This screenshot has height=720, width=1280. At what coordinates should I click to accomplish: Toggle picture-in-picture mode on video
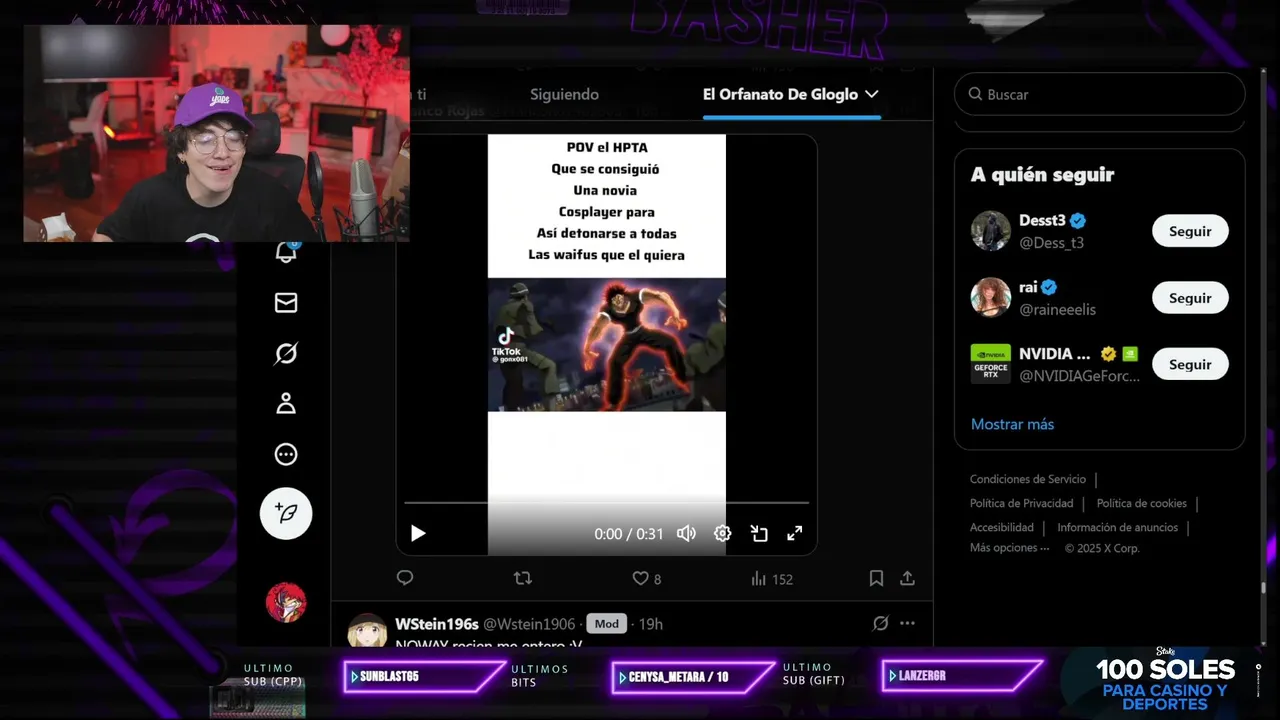pos(759,534)
